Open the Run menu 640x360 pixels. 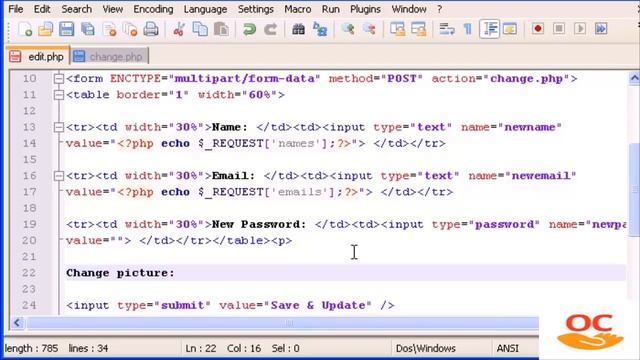[331, 9]
